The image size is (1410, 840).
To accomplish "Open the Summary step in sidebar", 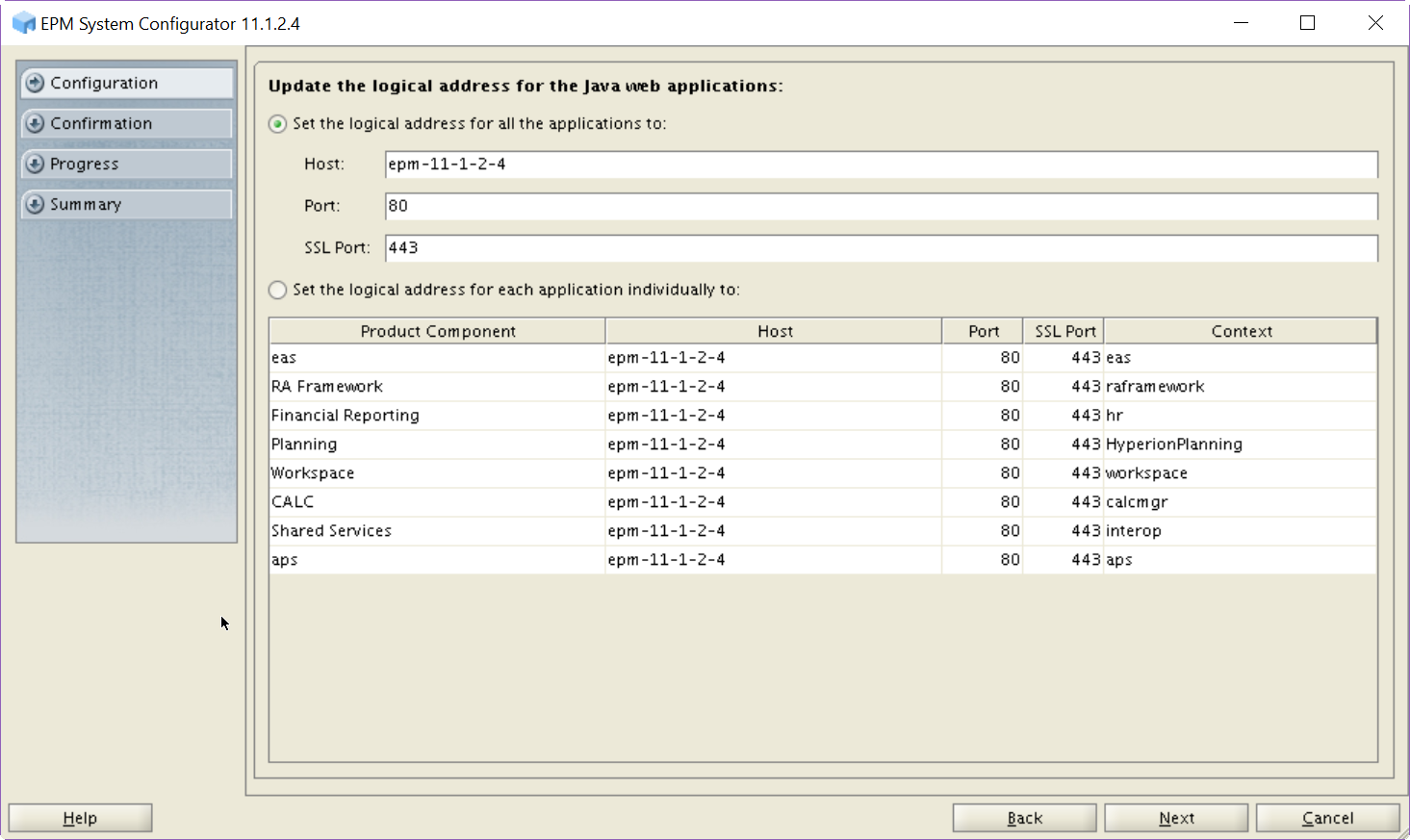I will point(126,204).
